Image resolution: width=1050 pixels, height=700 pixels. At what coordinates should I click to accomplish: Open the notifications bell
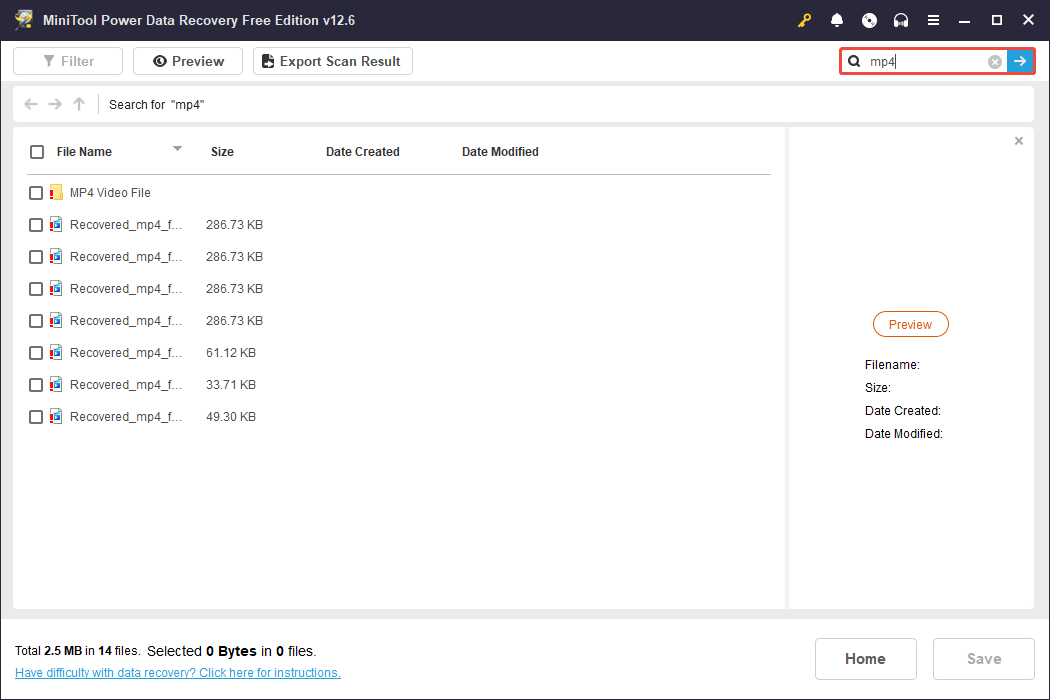(x=836, y=20)
